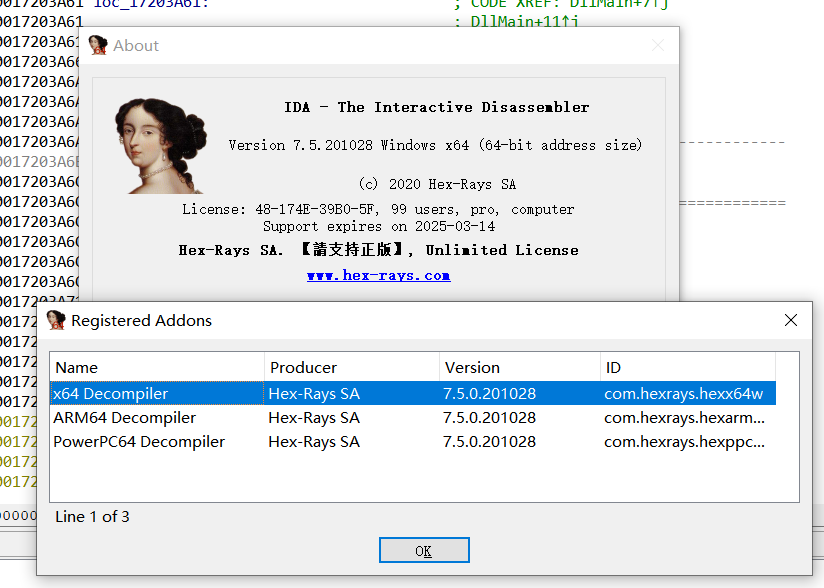Select the x64 Decompiler row

point(413,394)
